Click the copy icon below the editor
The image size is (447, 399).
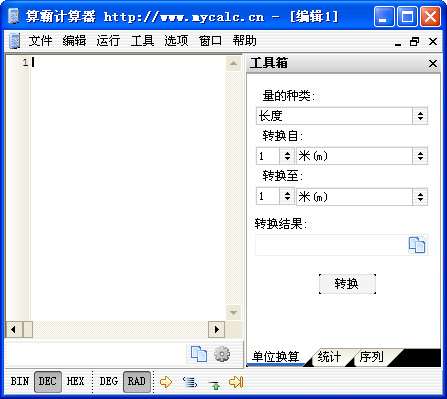pyautogui.click(x=199, y=354)
